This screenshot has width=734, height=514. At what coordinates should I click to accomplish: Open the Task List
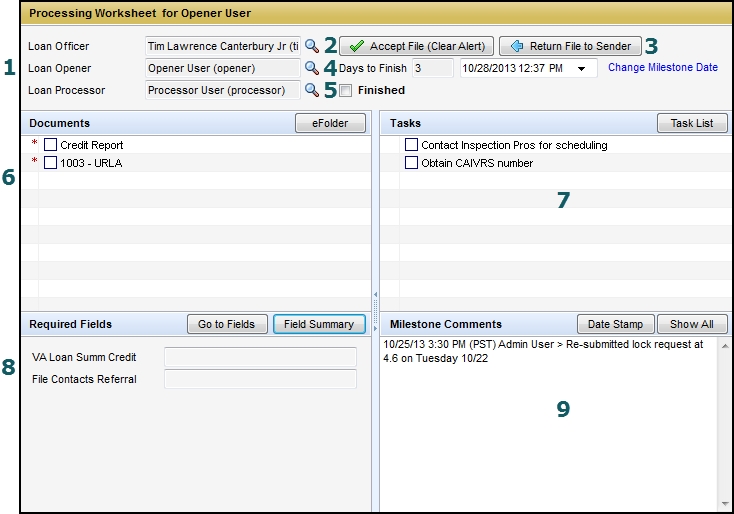691,123
